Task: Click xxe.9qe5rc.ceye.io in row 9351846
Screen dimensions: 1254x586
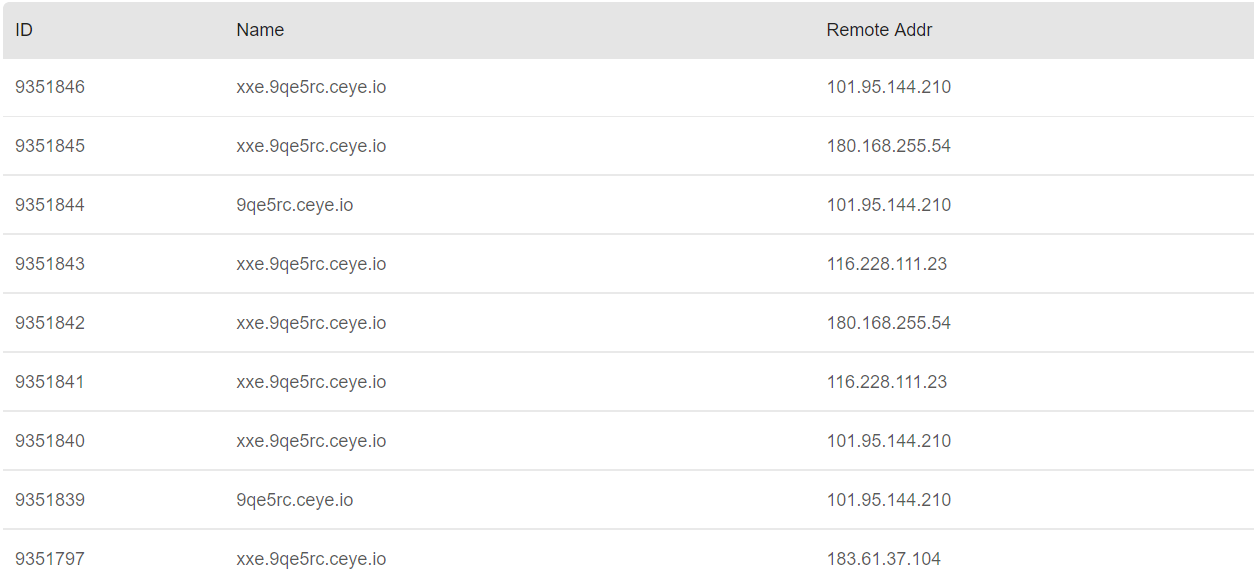Action: [x=311, y=87]
